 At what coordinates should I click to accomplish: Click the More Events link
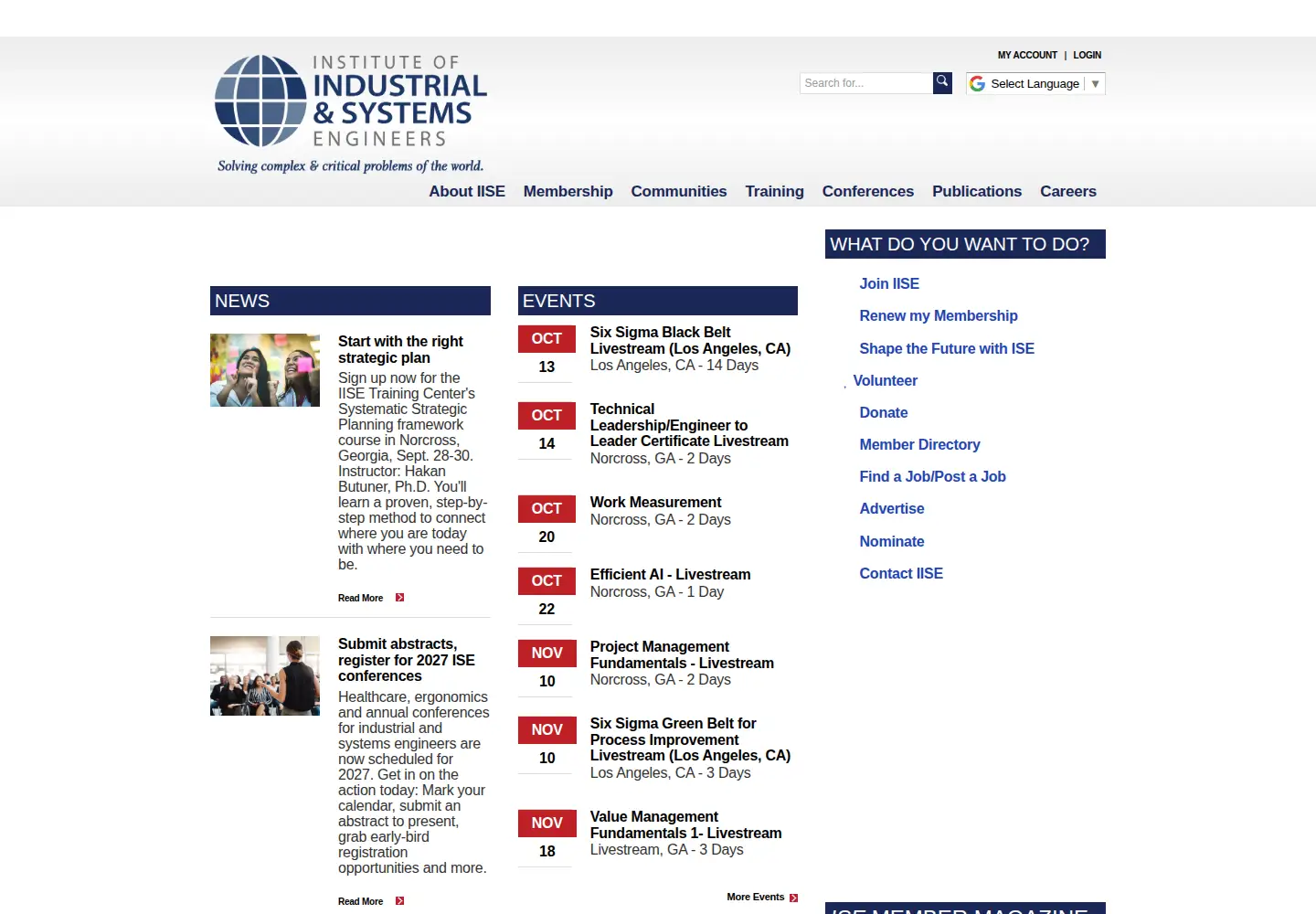coord(755,897)
